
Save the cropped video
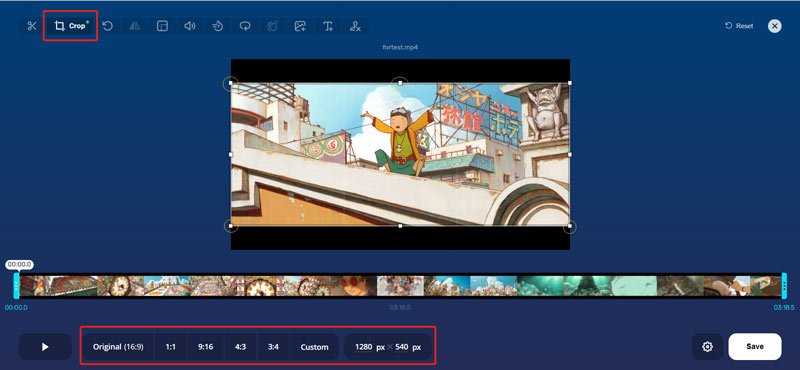755,347
